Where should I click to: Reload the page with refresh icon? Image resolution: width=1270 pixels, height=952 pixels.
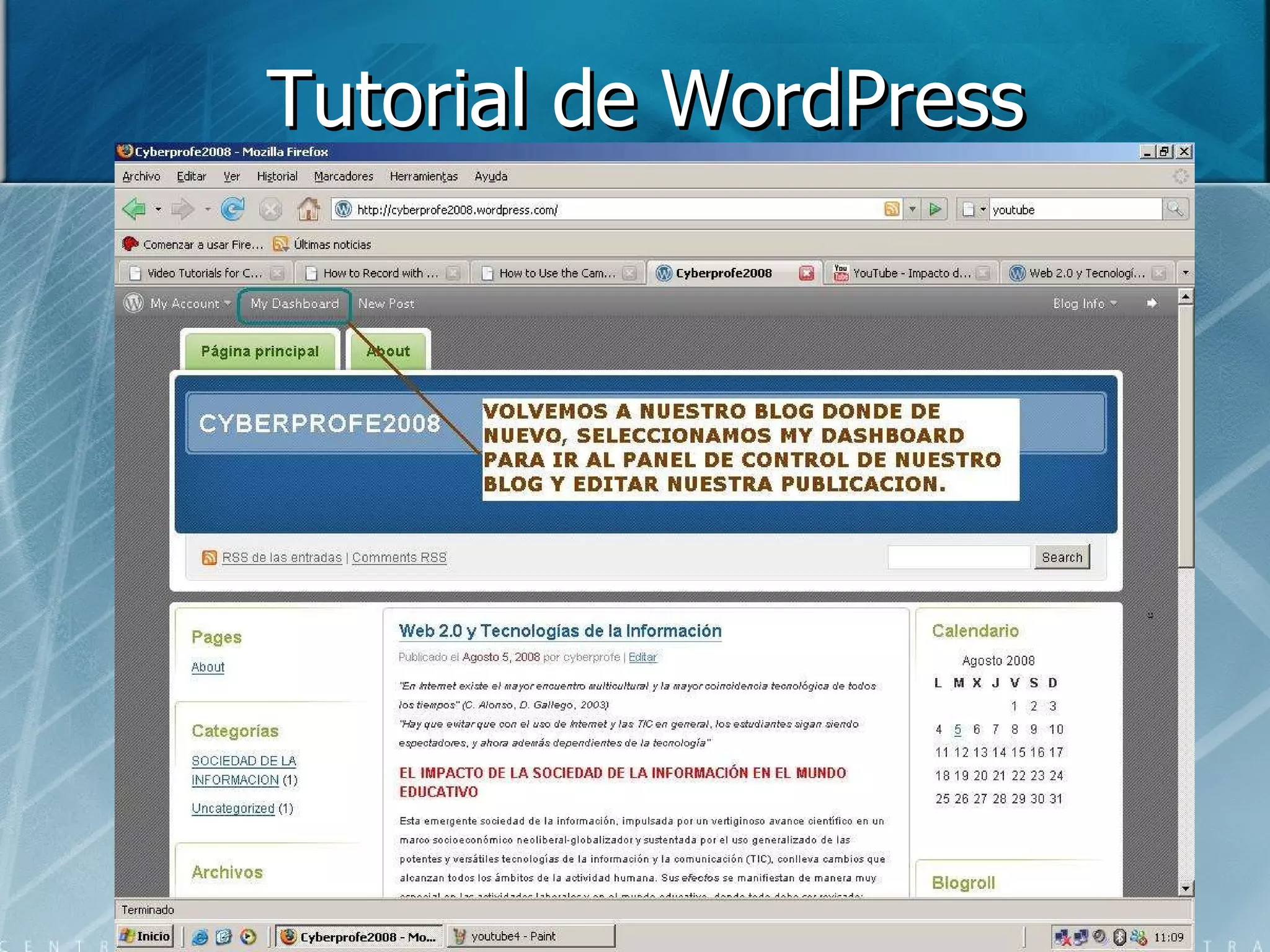coord(233,209)
